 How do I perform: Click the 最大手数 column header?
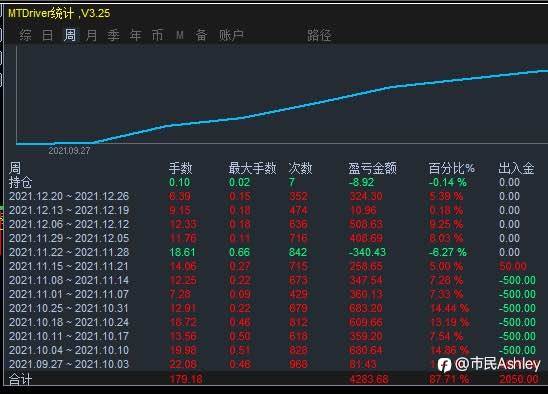[x=252, y=168]
